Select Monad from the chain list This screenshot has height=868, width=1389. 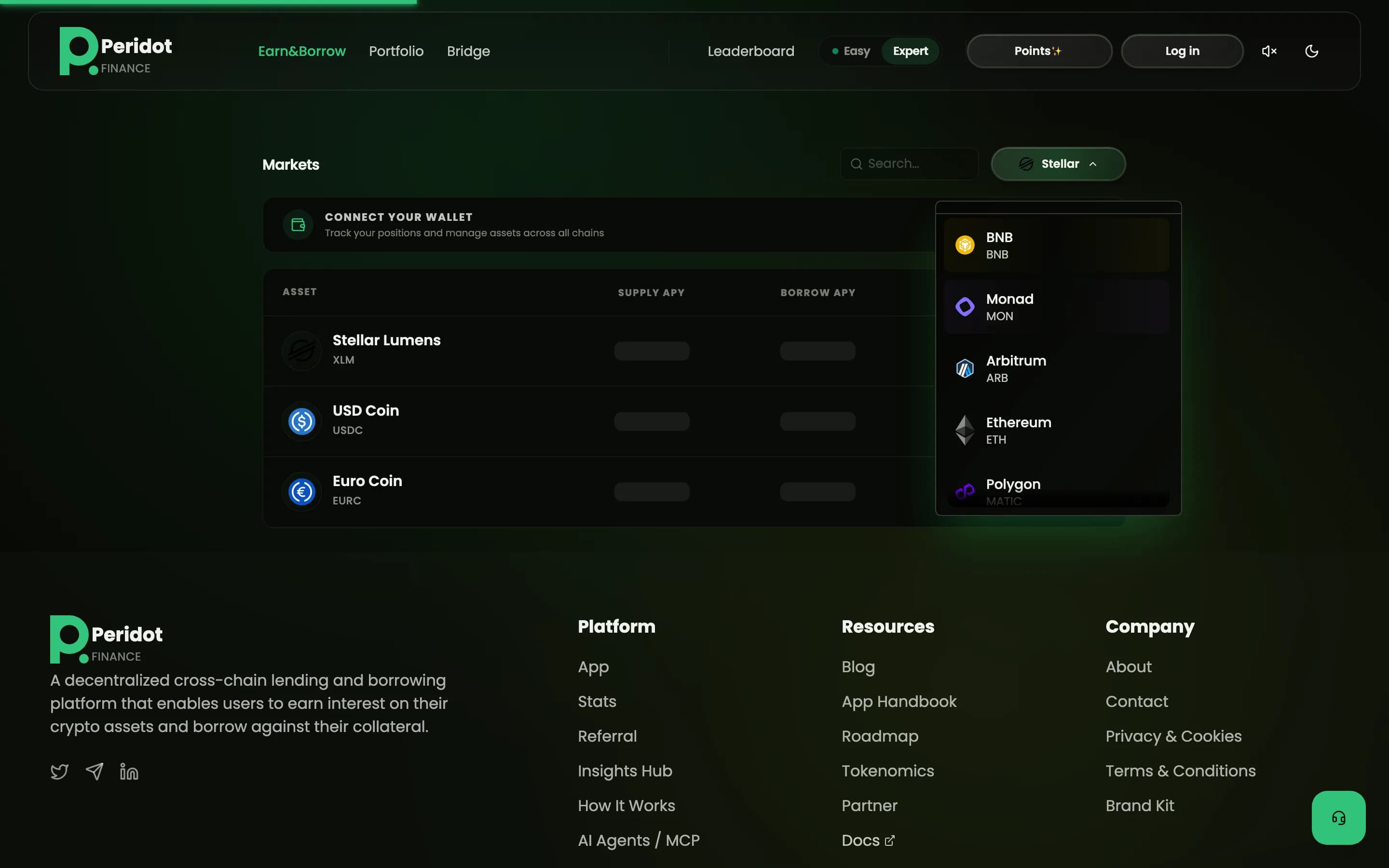pos(1057,307)
